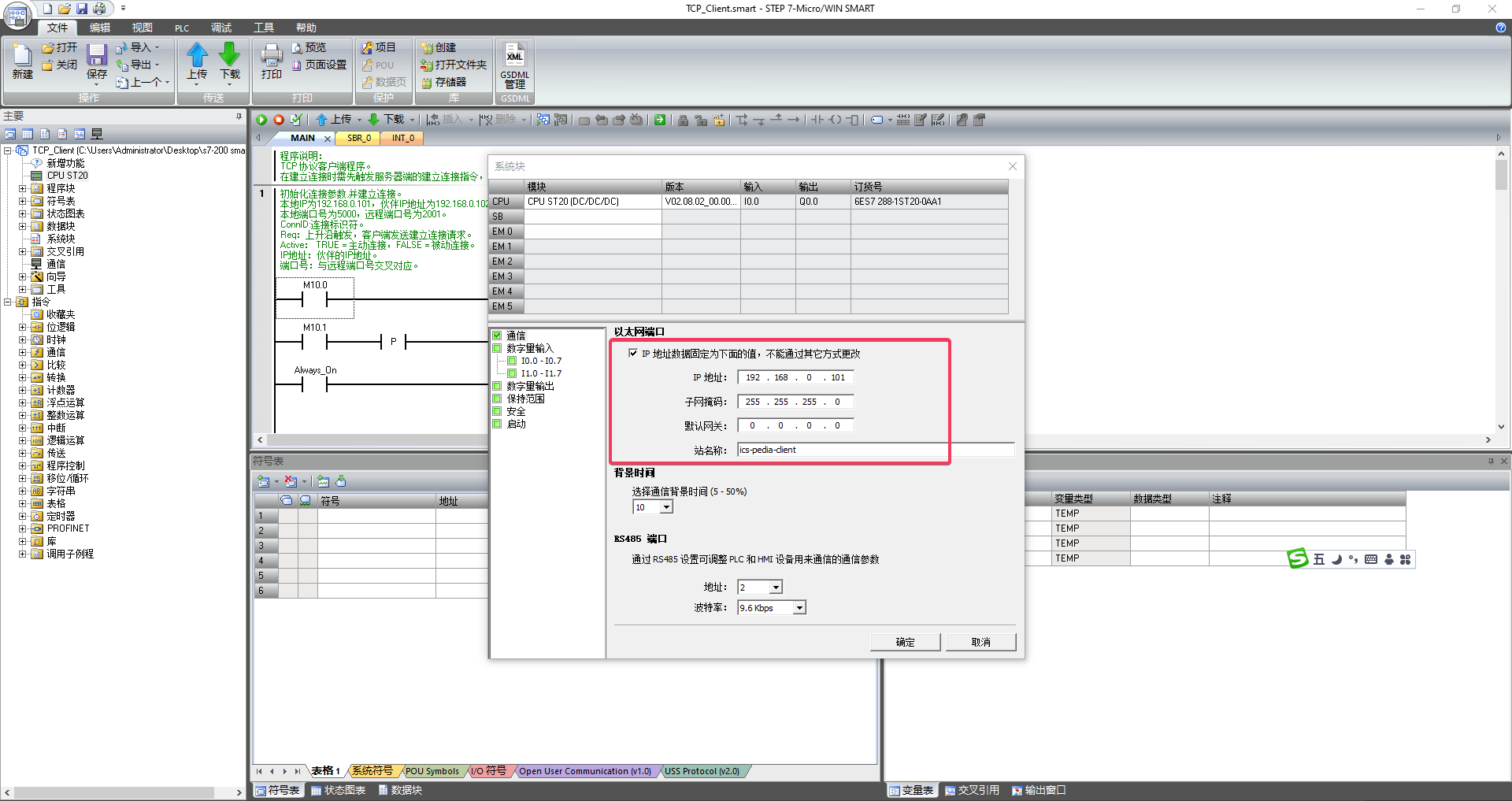The image size is (1512, 801).
Task: Click the 子网掩码 subnet mask field
Action: click(795, 402)
